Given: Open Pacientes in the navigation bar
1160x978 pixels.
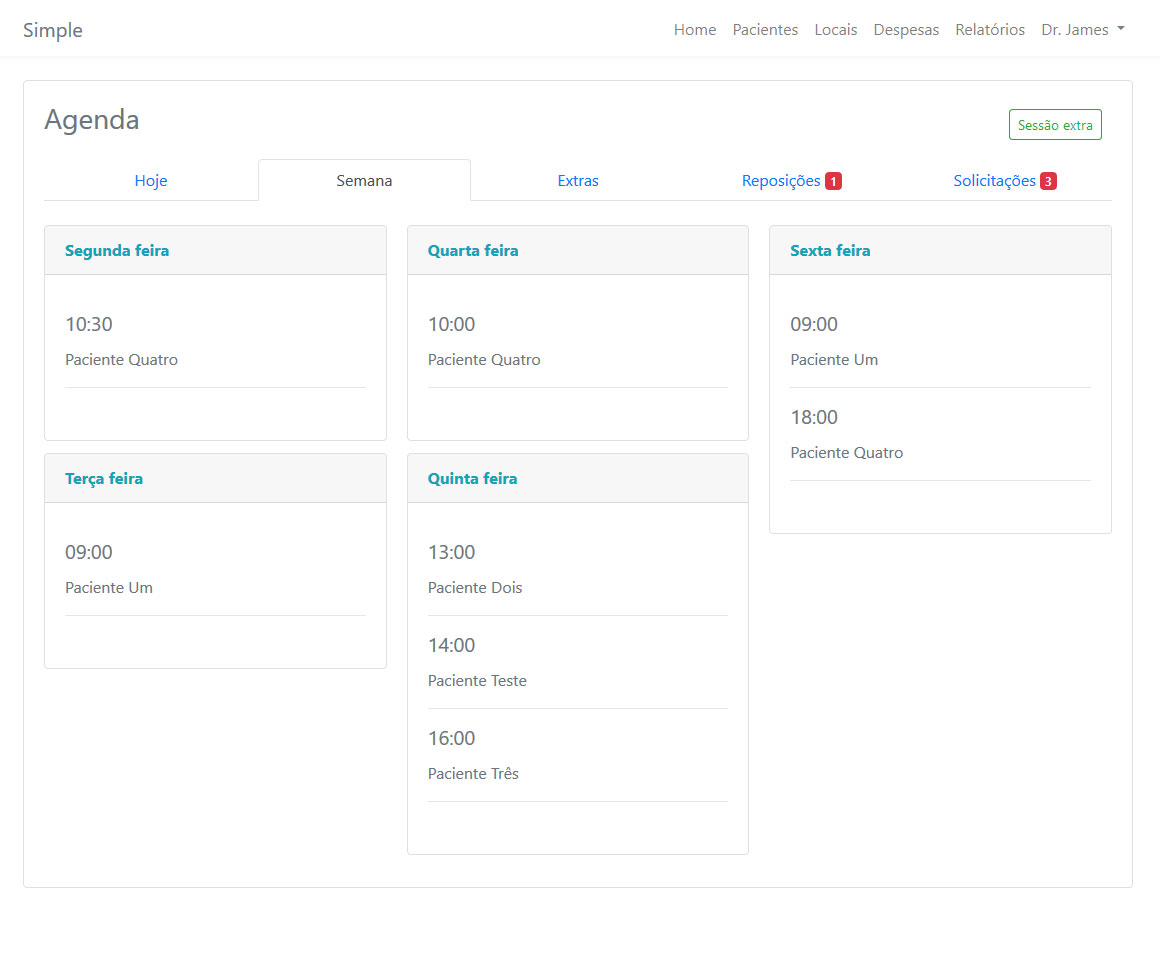Looking at the screenshot, I should [x=765, y=30].
